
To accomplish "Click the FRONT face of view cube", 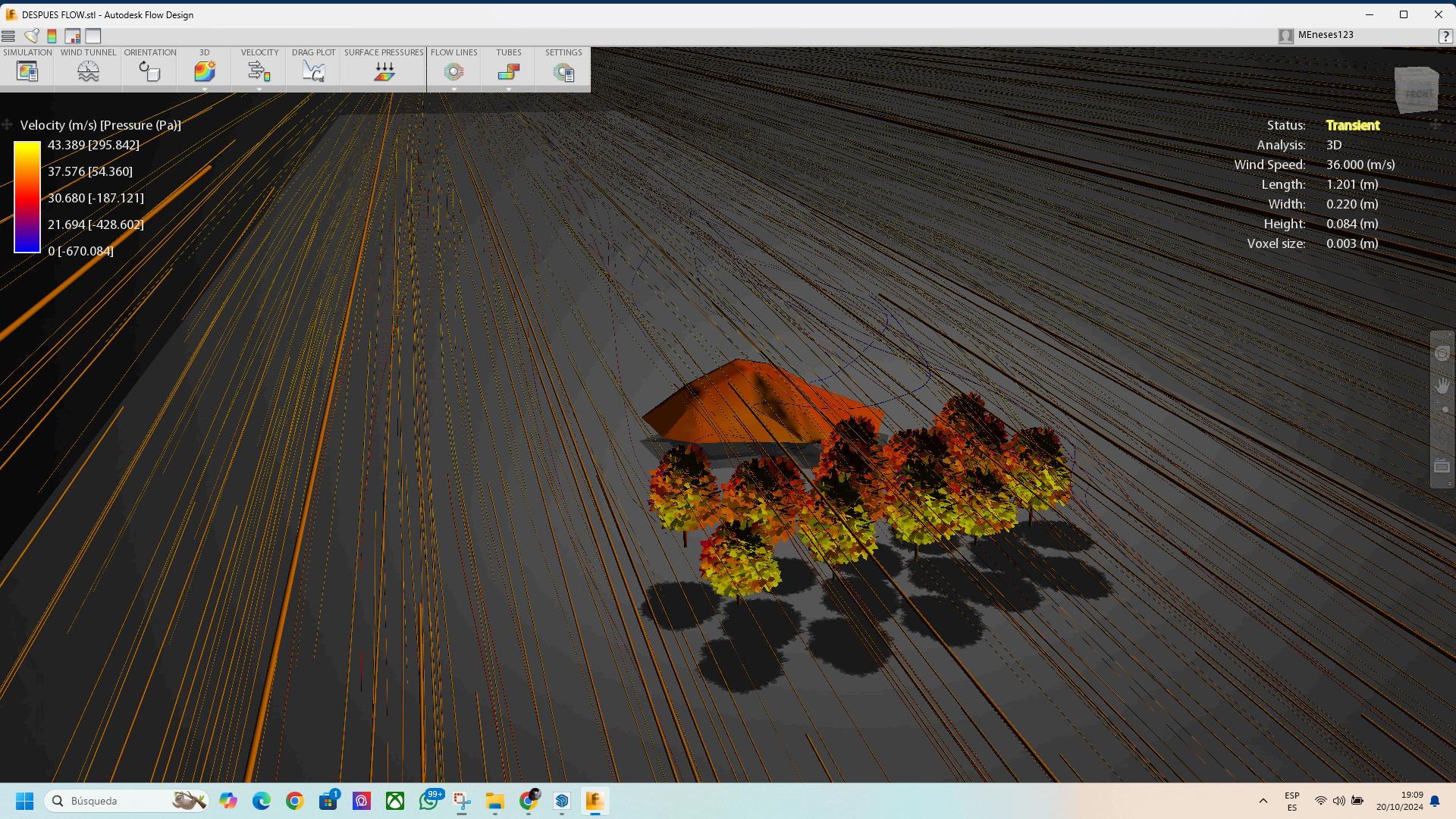I will click(1417, 93).
